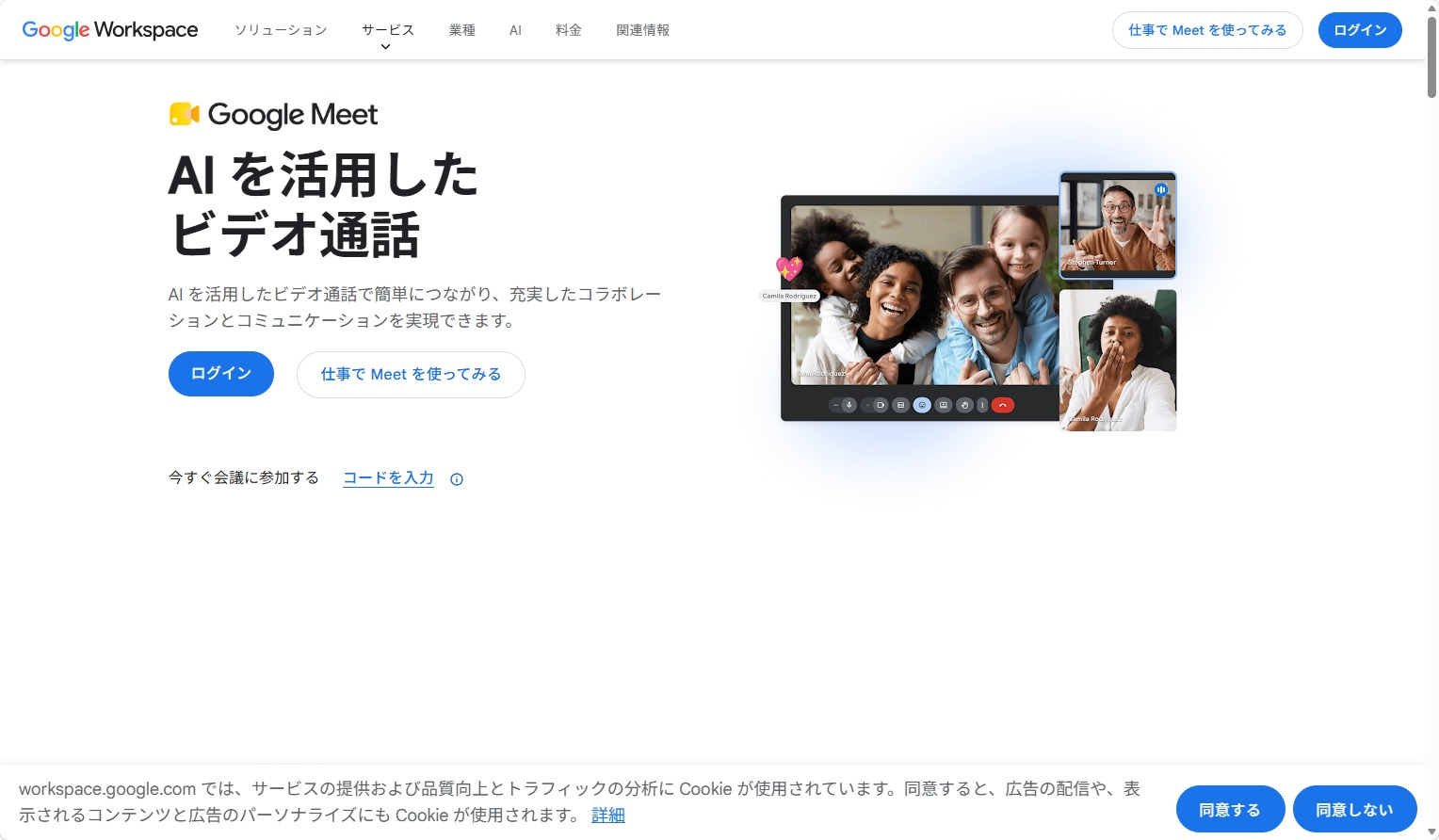Click the blue ログイン button under the headline

pyautogui.click(x=221, y=374)
